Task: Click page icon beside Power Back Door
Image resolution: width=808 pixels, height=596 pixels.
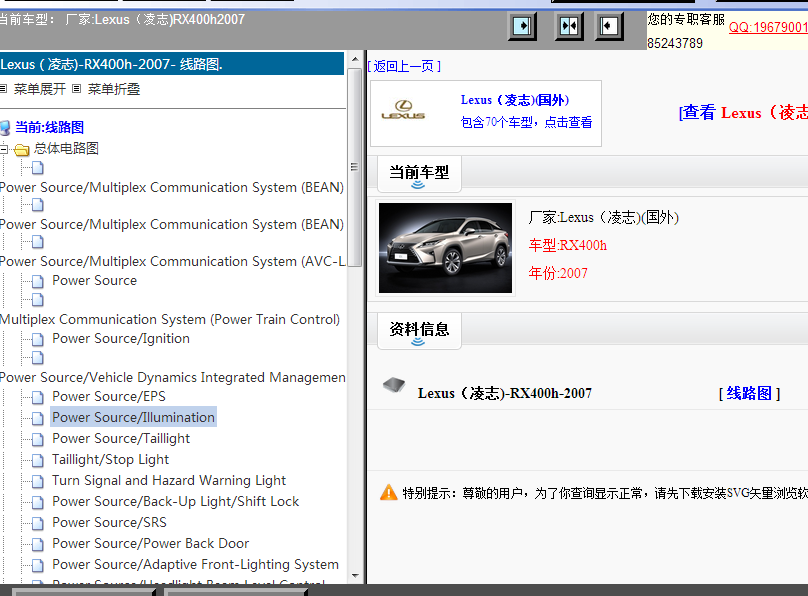Action: pos(38,544)
